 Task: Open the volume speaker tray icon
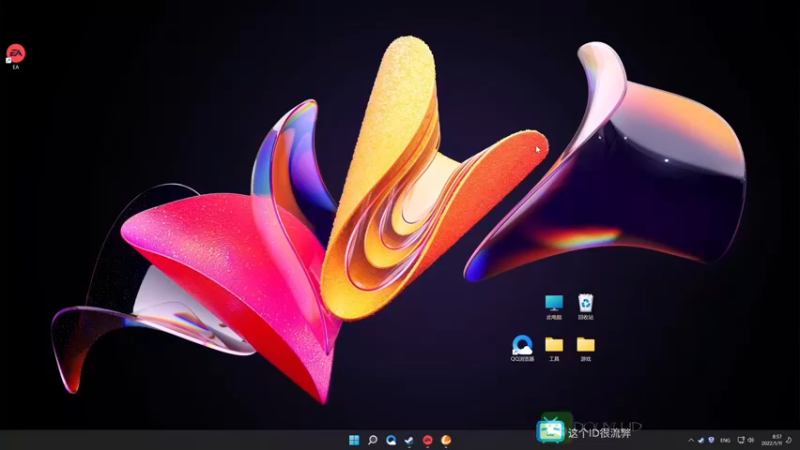point(751,440)
